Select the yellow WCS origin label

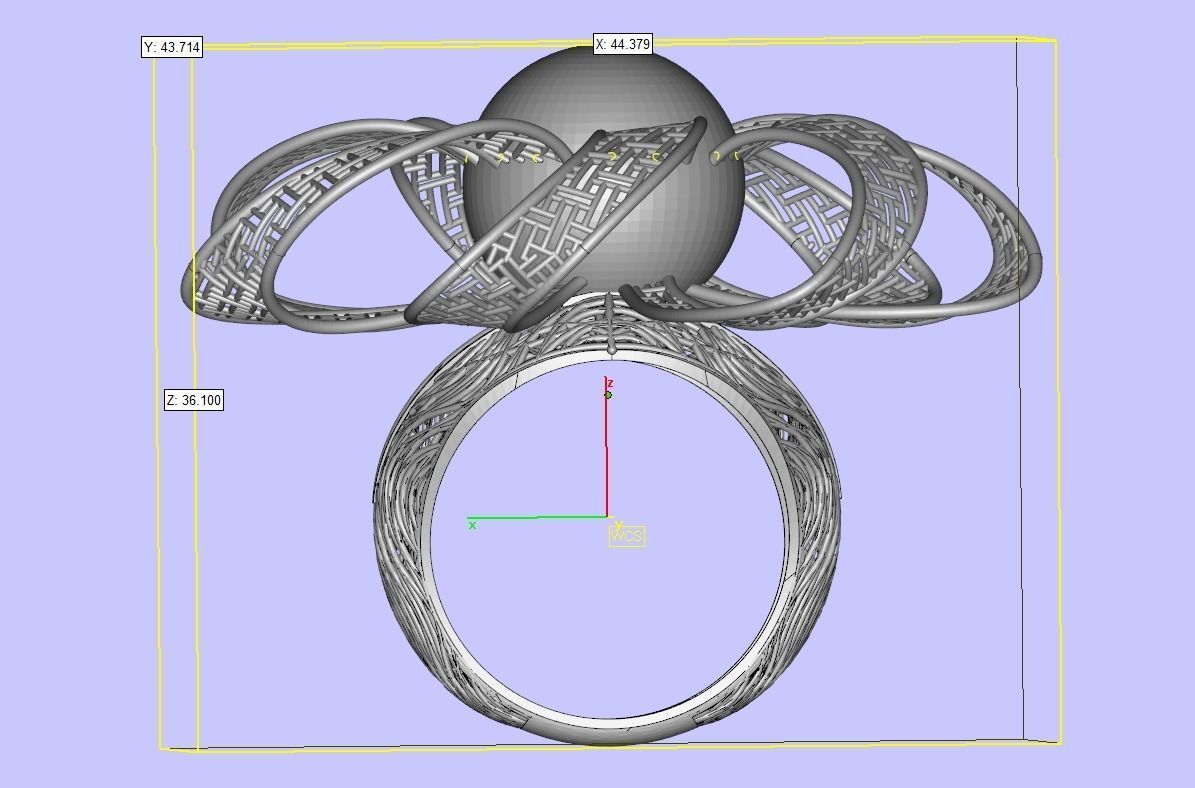tap(626, 536)
